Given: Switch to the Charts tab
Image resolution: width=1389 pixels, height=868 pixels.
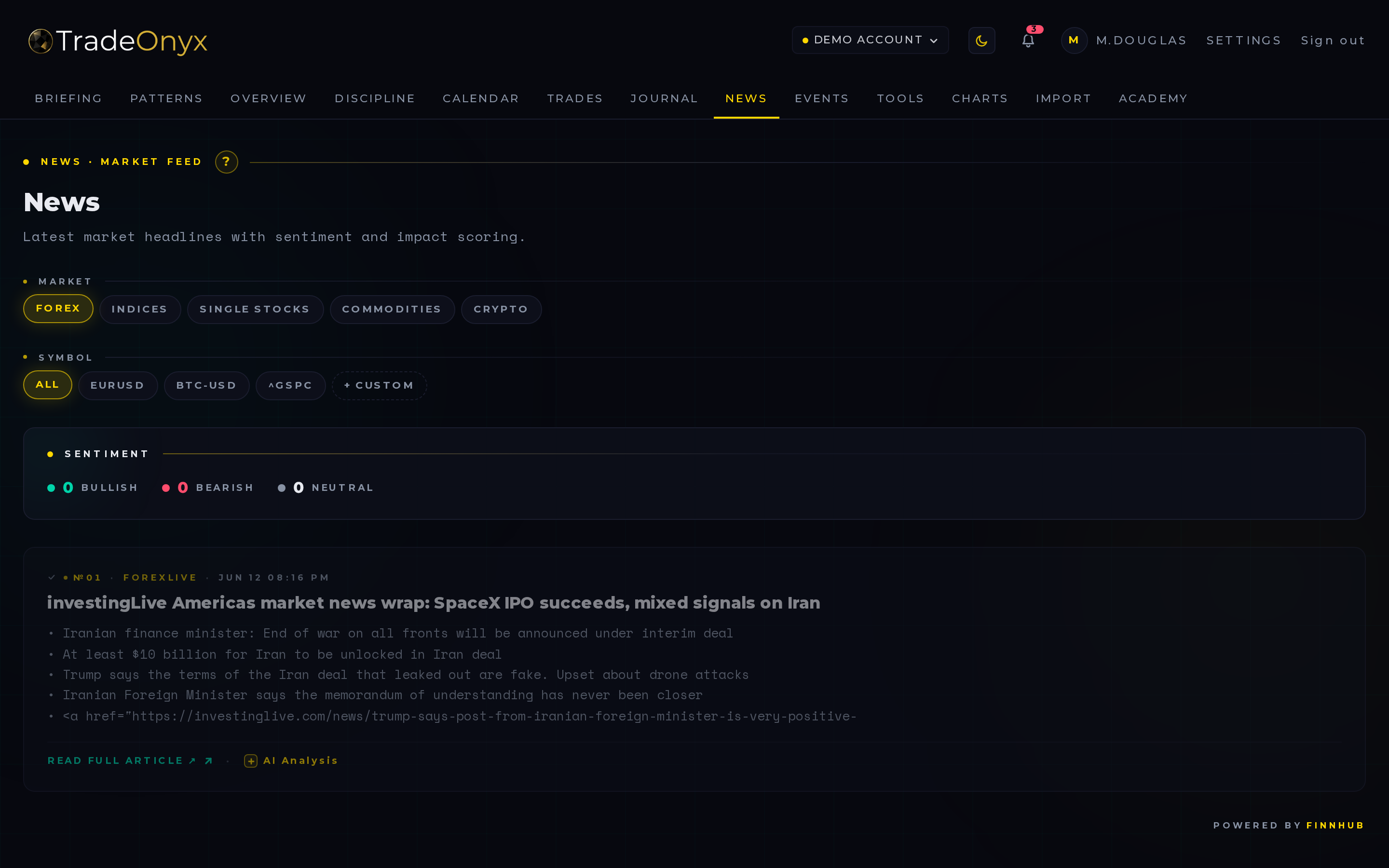Looking at the screenshot, I should click(980, 98).
